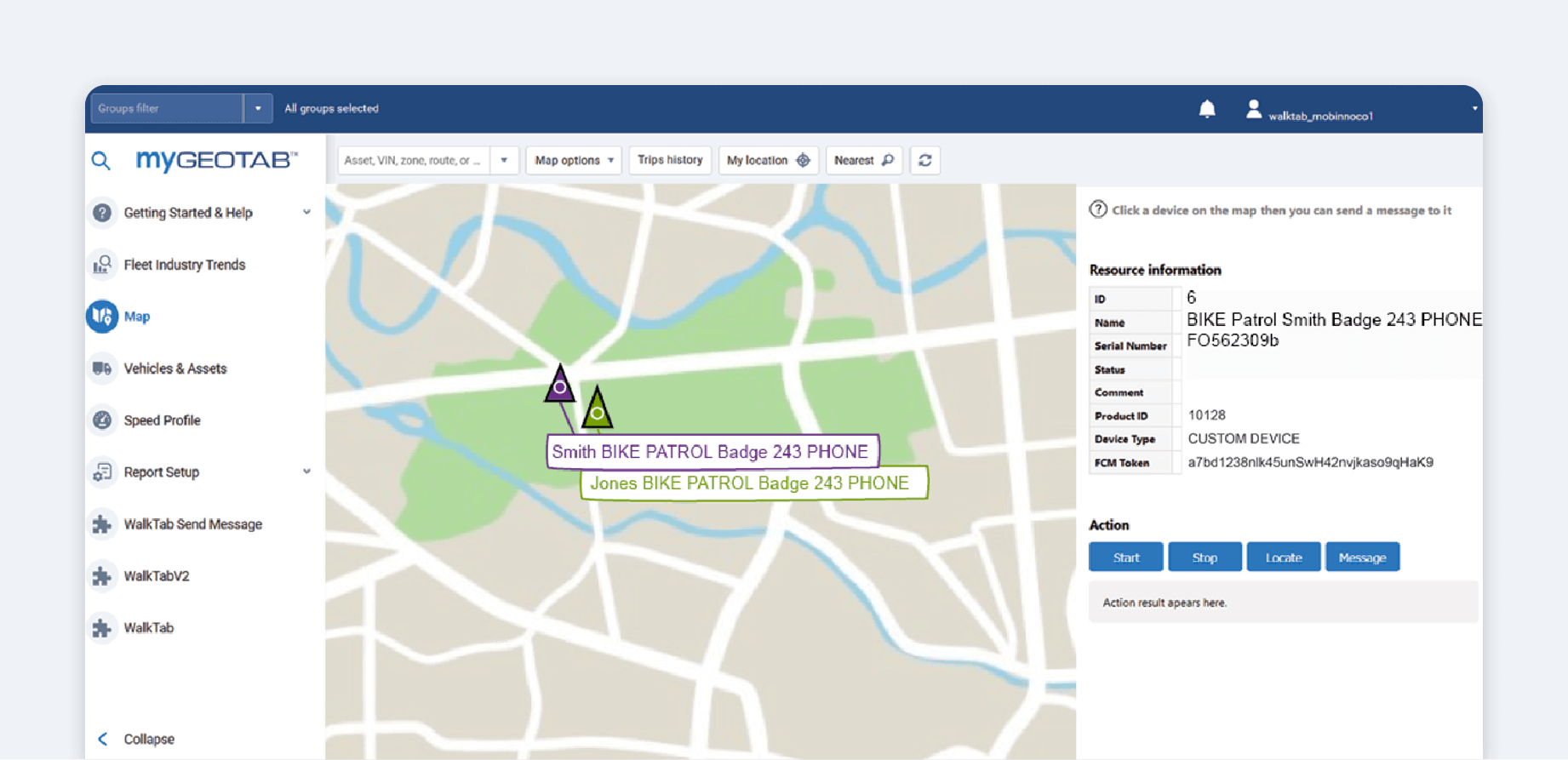This screenshot has height=760, width=1568.
Task: Focus the Groups filter input
Action: click(x=167, y=109)
